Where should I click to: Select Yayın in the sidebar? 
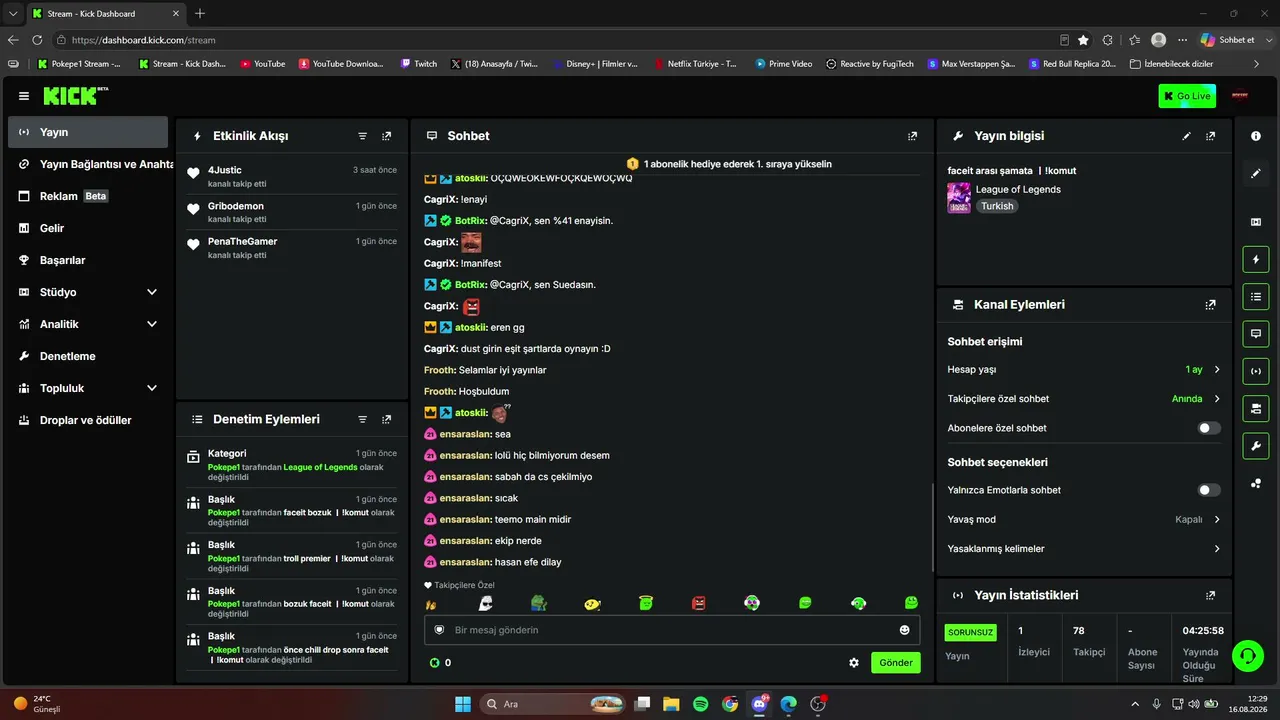tap(88, 132)
